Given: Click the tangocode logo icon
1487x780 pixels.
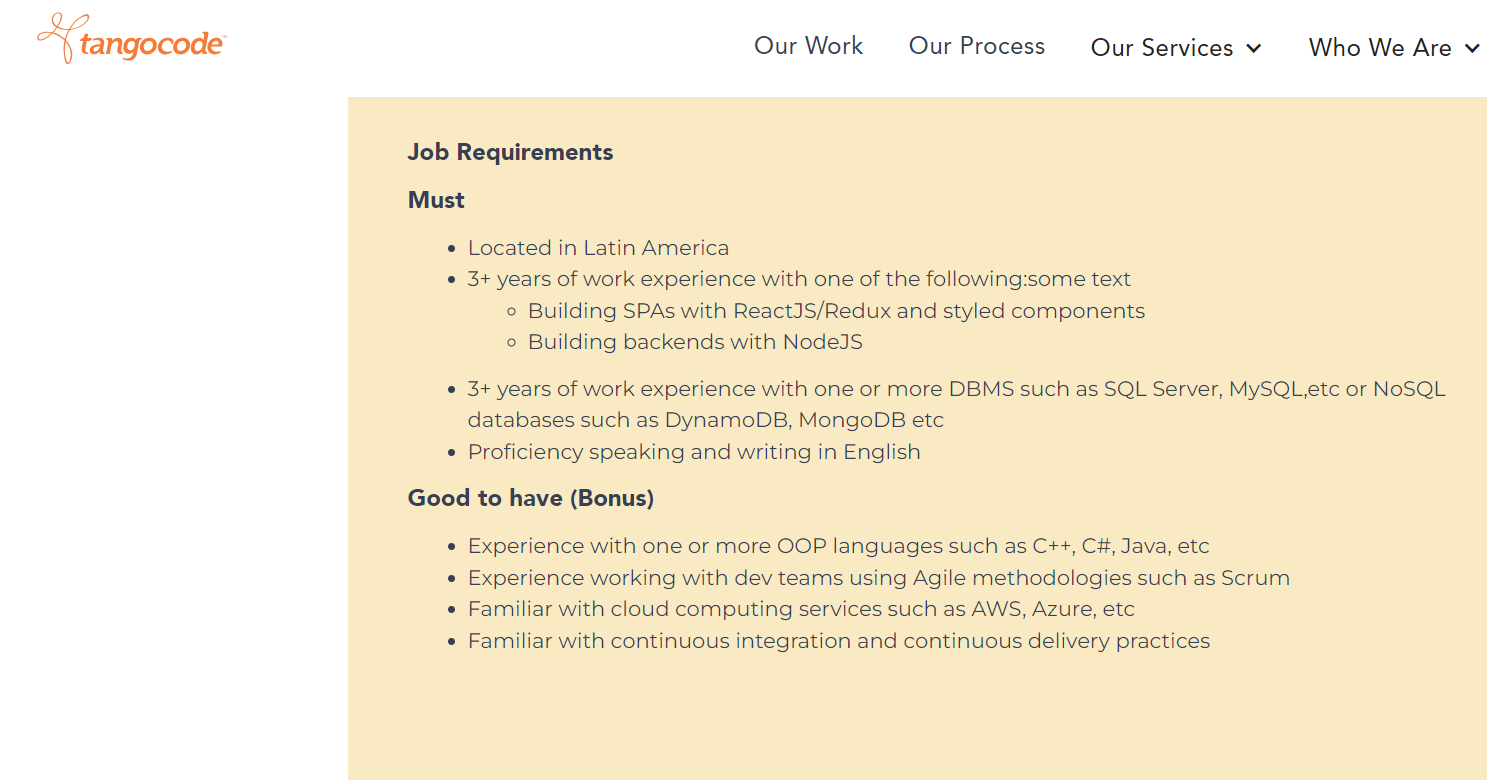Looking at the screenshot, I should 57,38.
